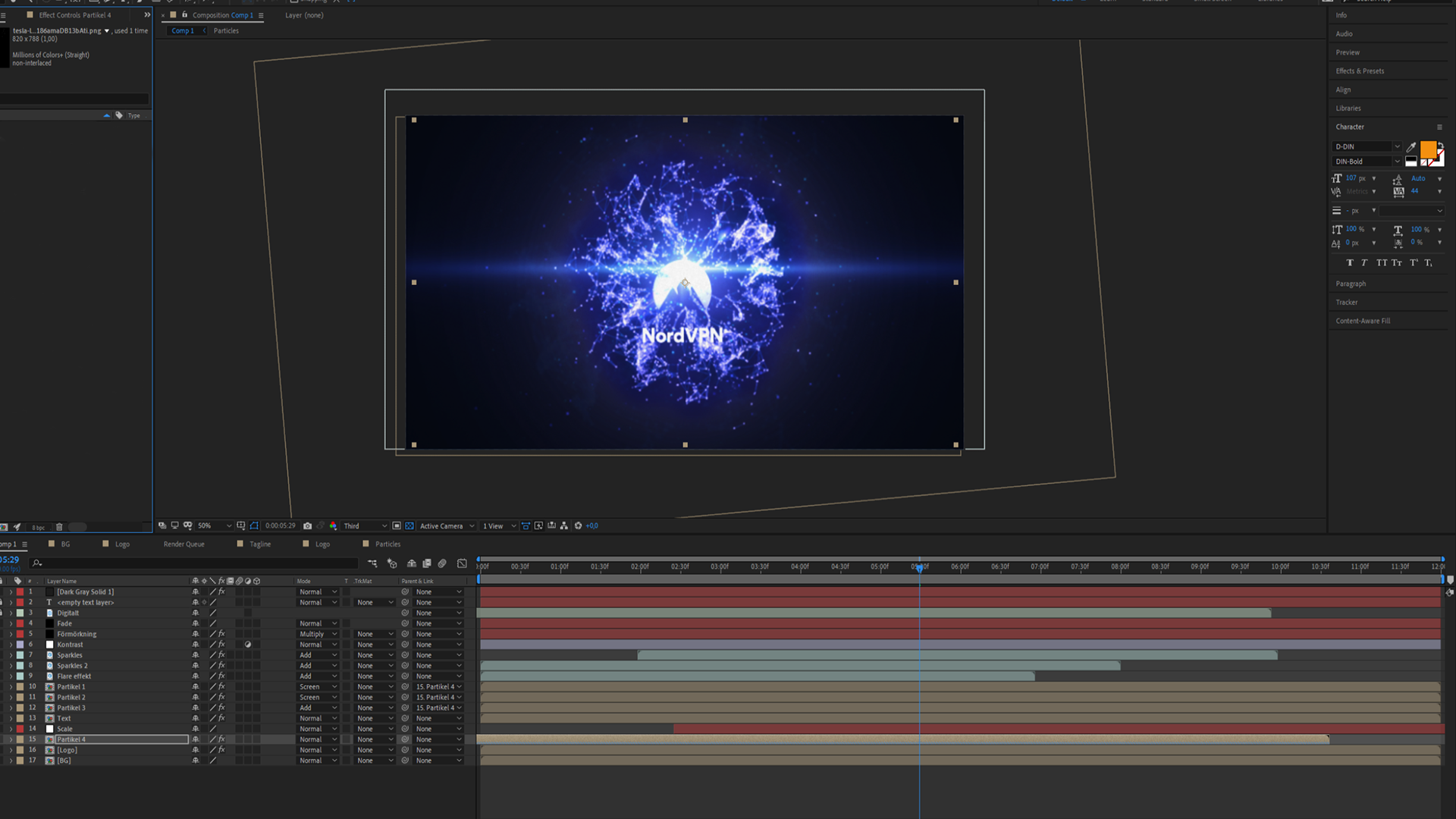This screenshot has width=1456, height=819.
Task: Open the Effects & Presets panel
Action: pos(1360,71)
